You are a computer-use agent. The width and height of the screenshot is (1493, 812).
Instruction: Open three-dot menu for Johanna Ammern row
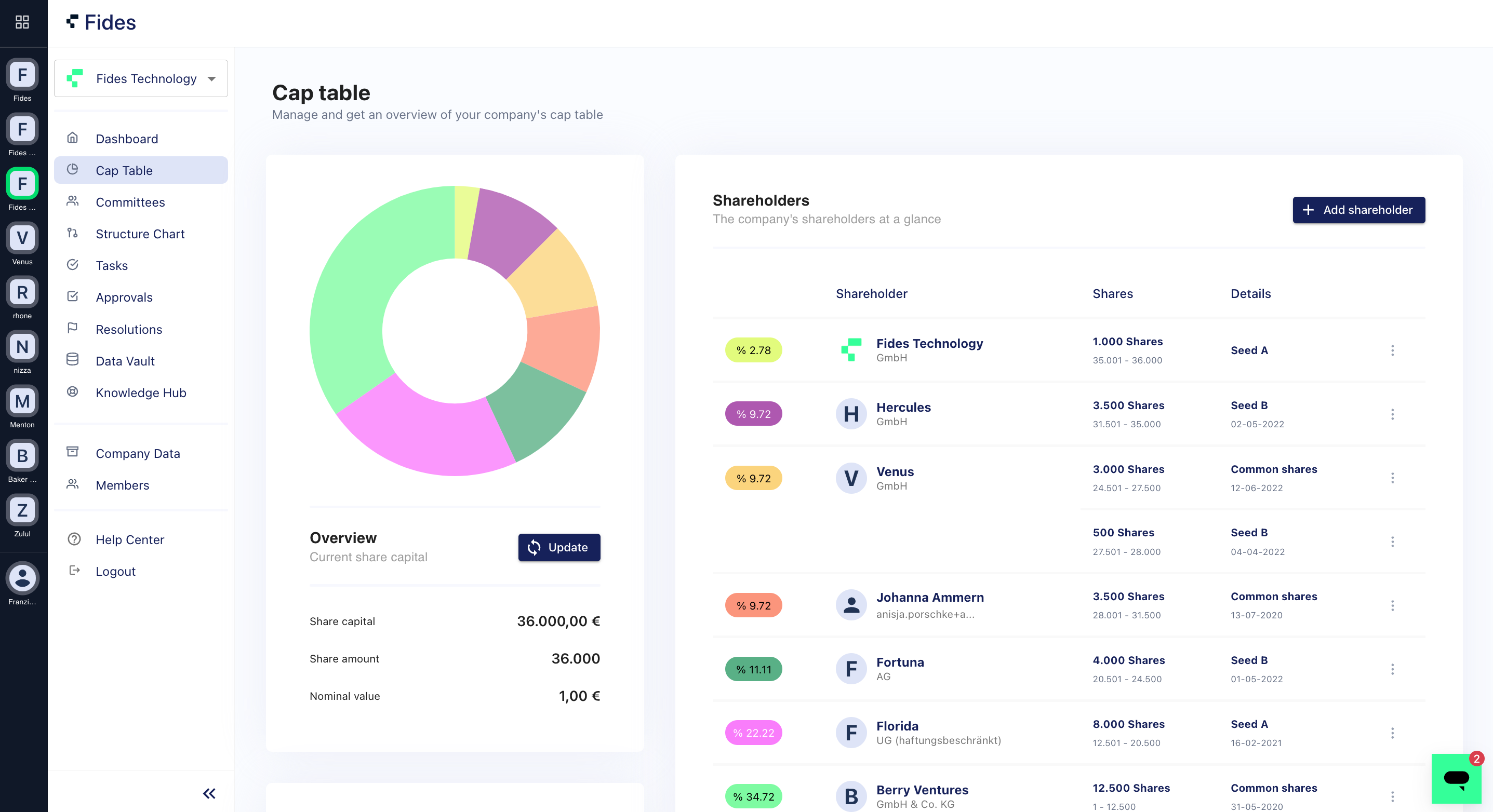point(1392,605)
